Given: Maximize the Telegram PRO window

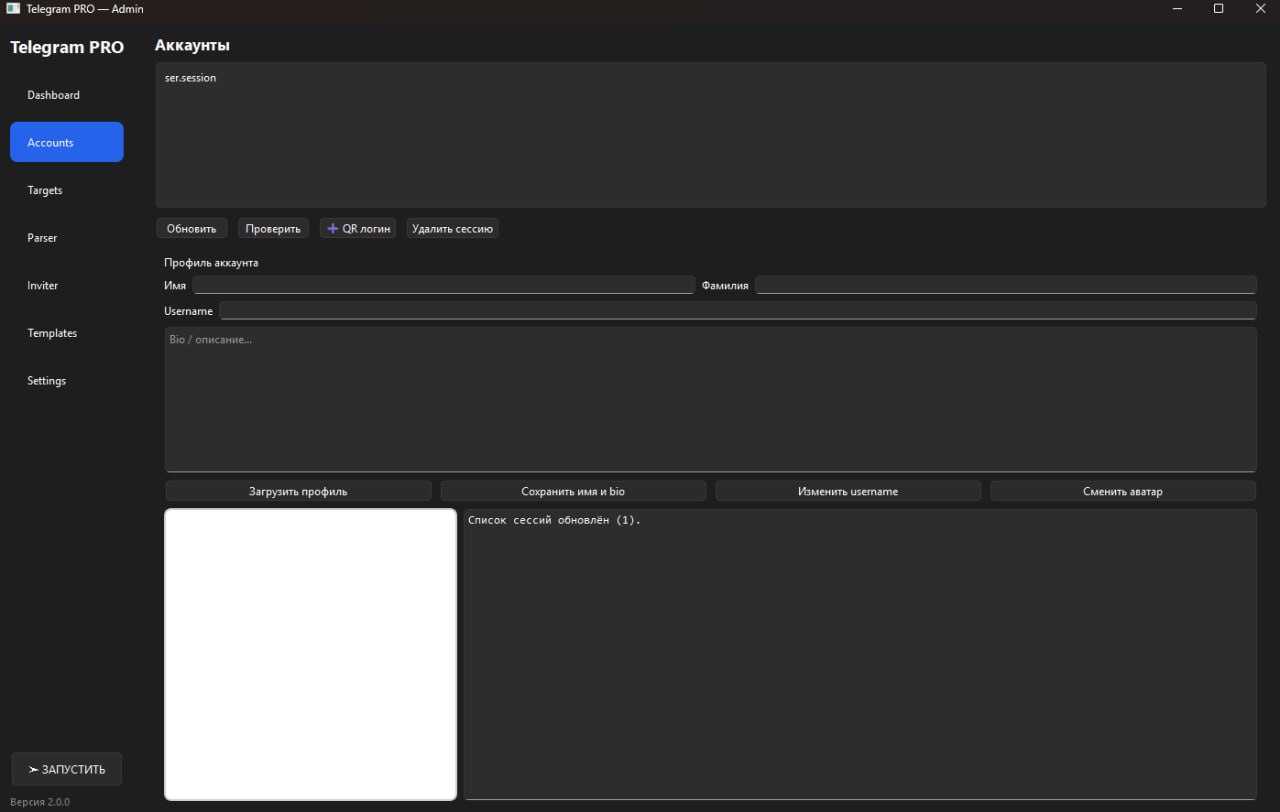Looking at the screenshot, I should pyautogui.click(x=1218, y=9).
